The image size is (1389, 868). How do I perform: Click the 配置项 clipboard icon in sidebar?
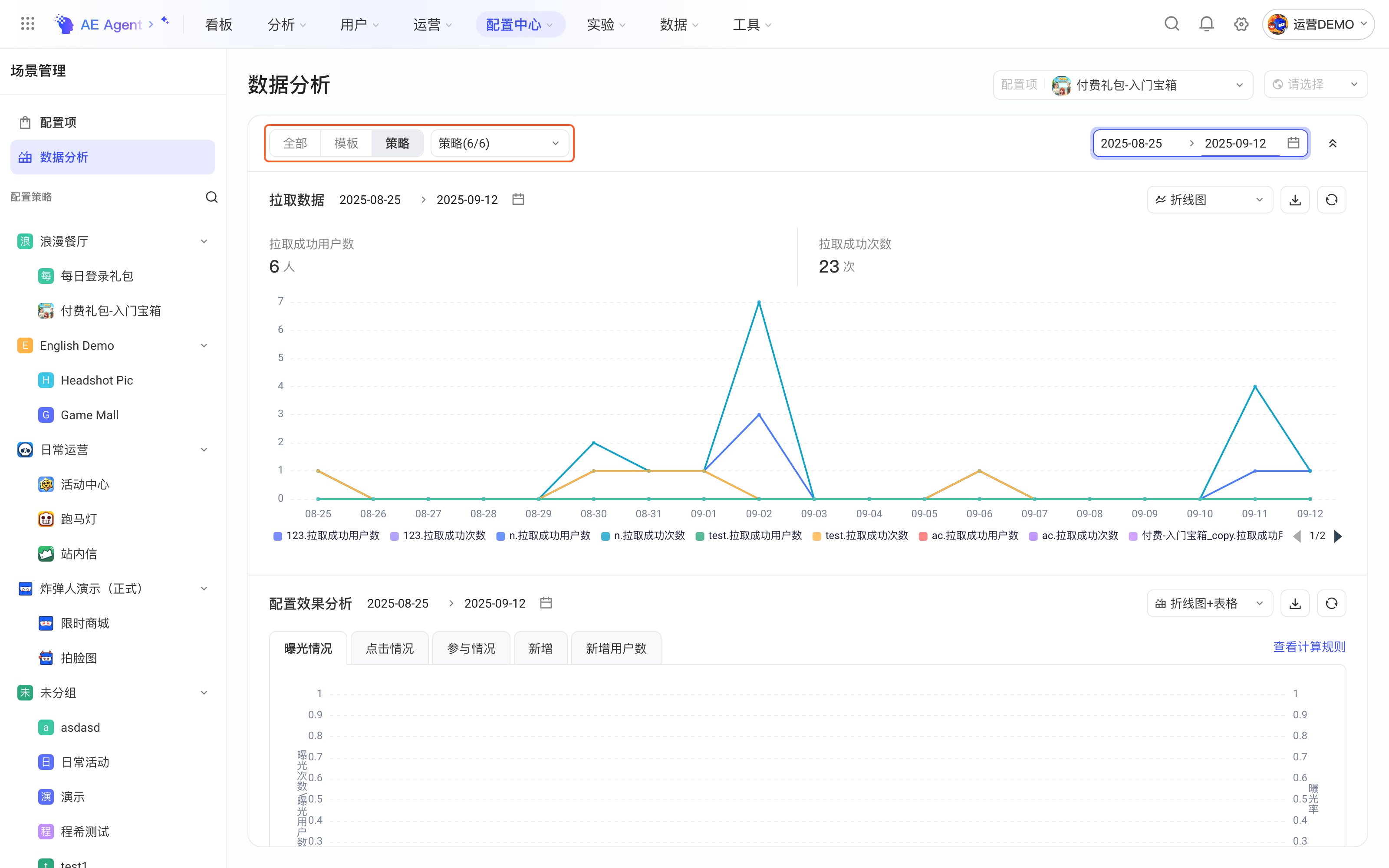[25, 122]
